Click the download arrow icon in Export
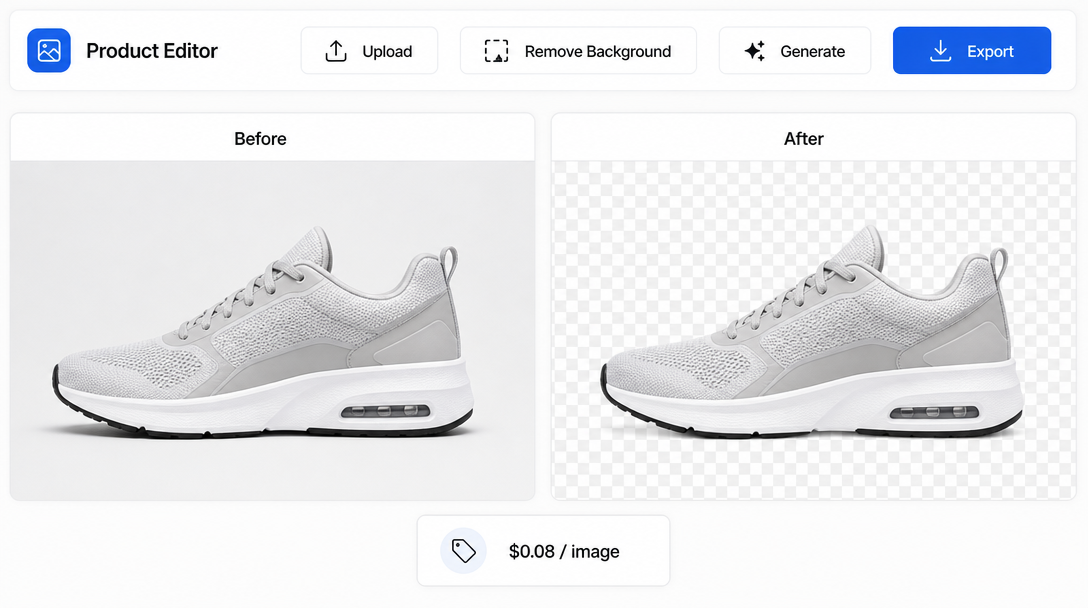This screenshot has width=1088, height=608. click(x=940, y=51)
